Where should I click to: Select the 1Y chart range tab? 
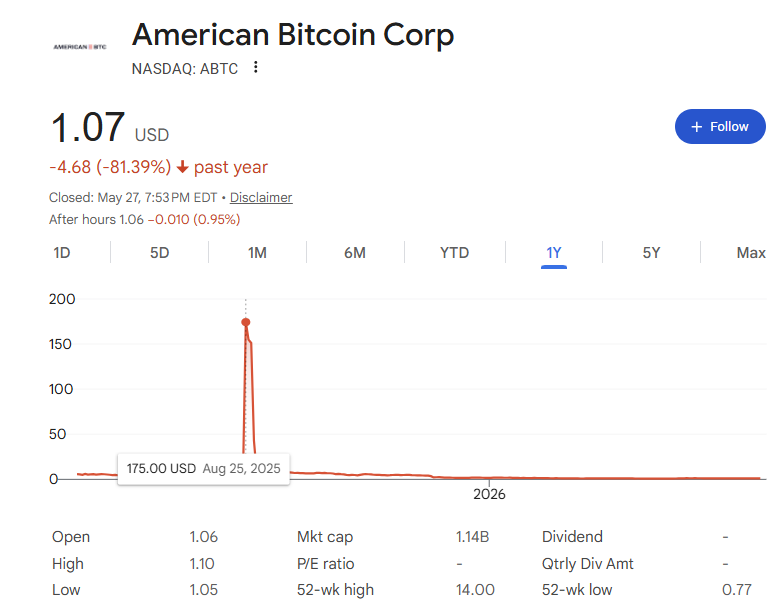point(554,253)
